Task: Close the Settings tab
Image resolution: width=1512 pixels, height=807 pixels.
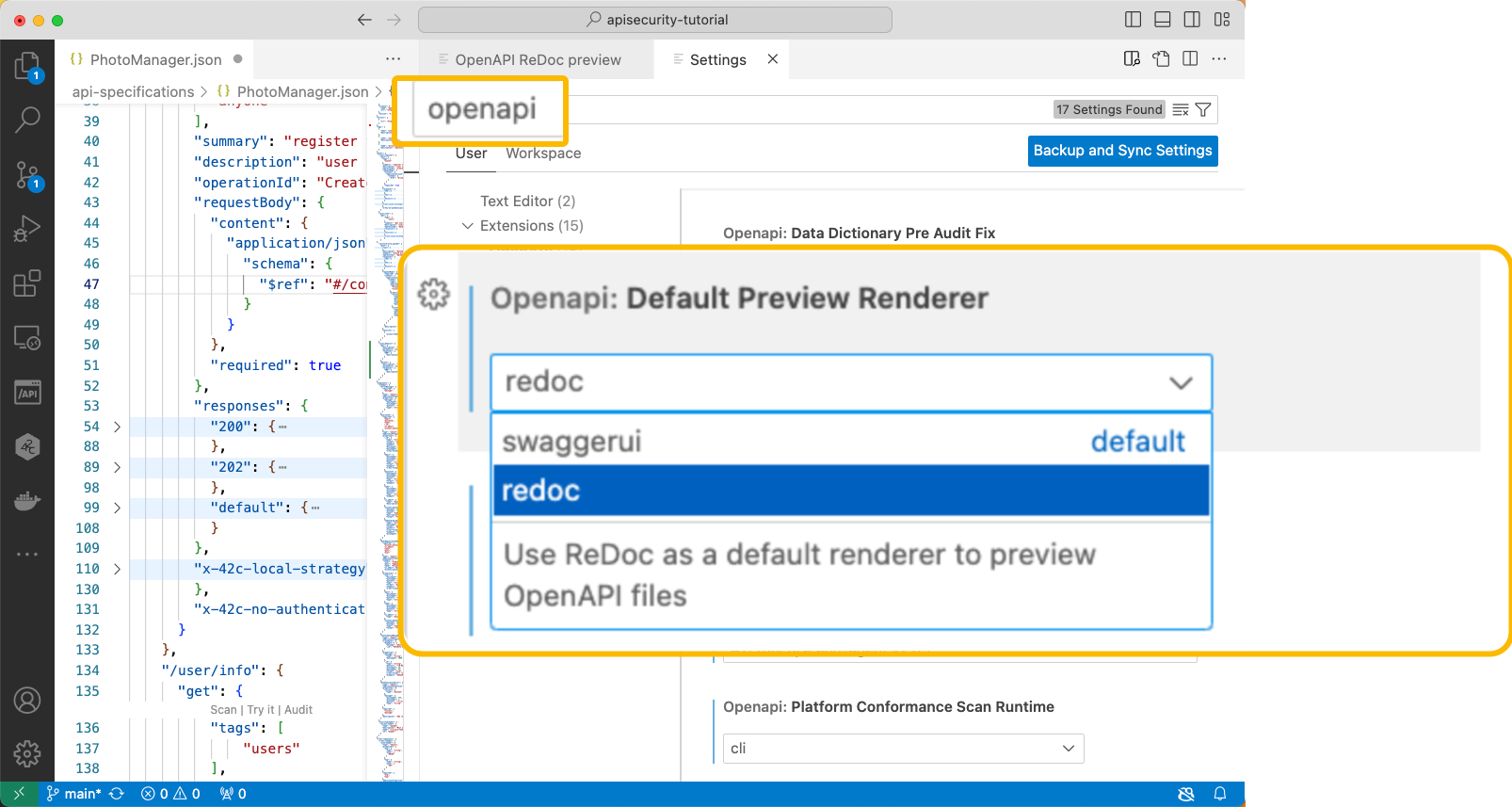Action: [773, 58]
